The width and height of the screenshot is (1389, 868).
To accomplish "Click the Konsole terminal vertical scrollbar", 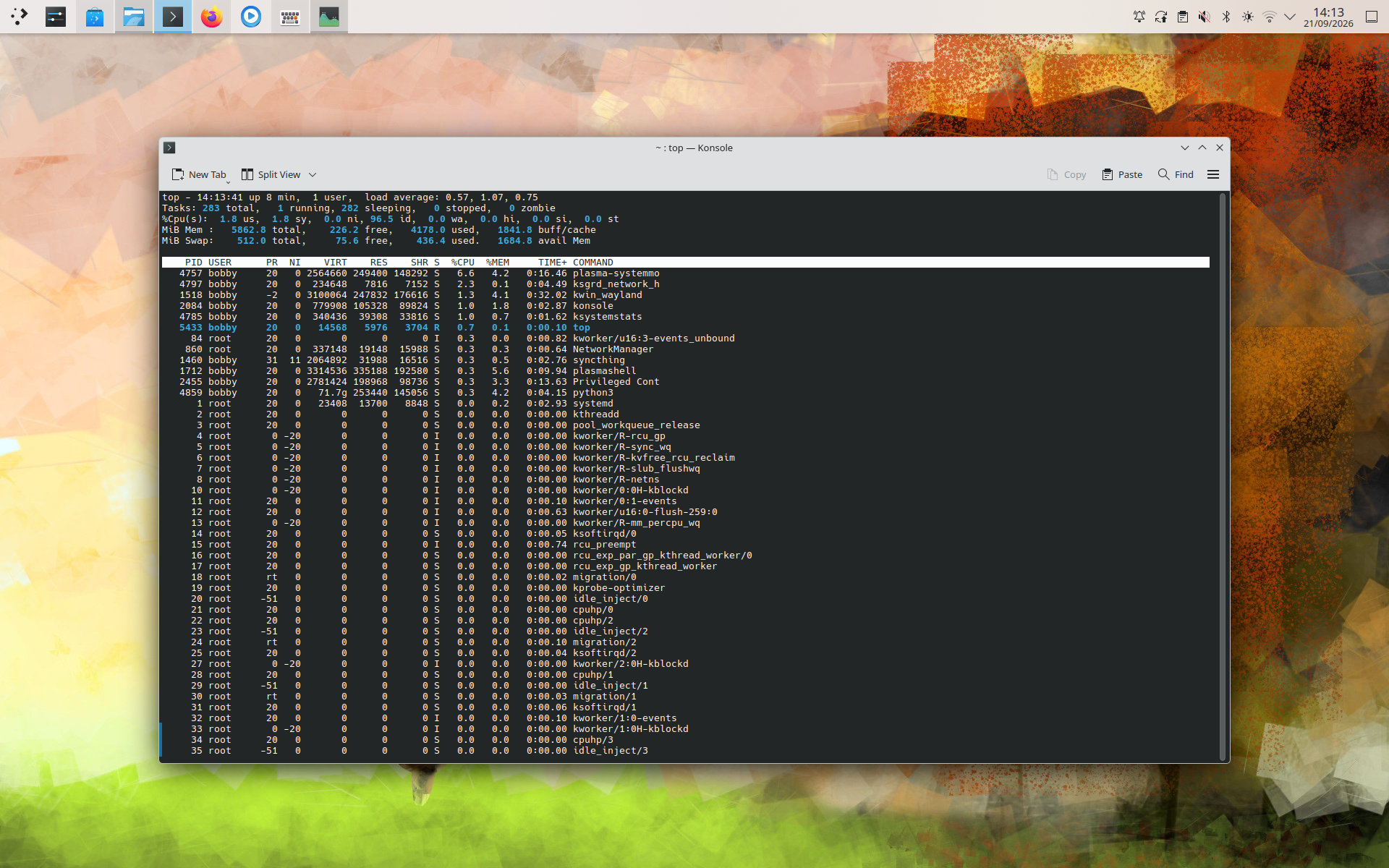I will pos(1223,476).
